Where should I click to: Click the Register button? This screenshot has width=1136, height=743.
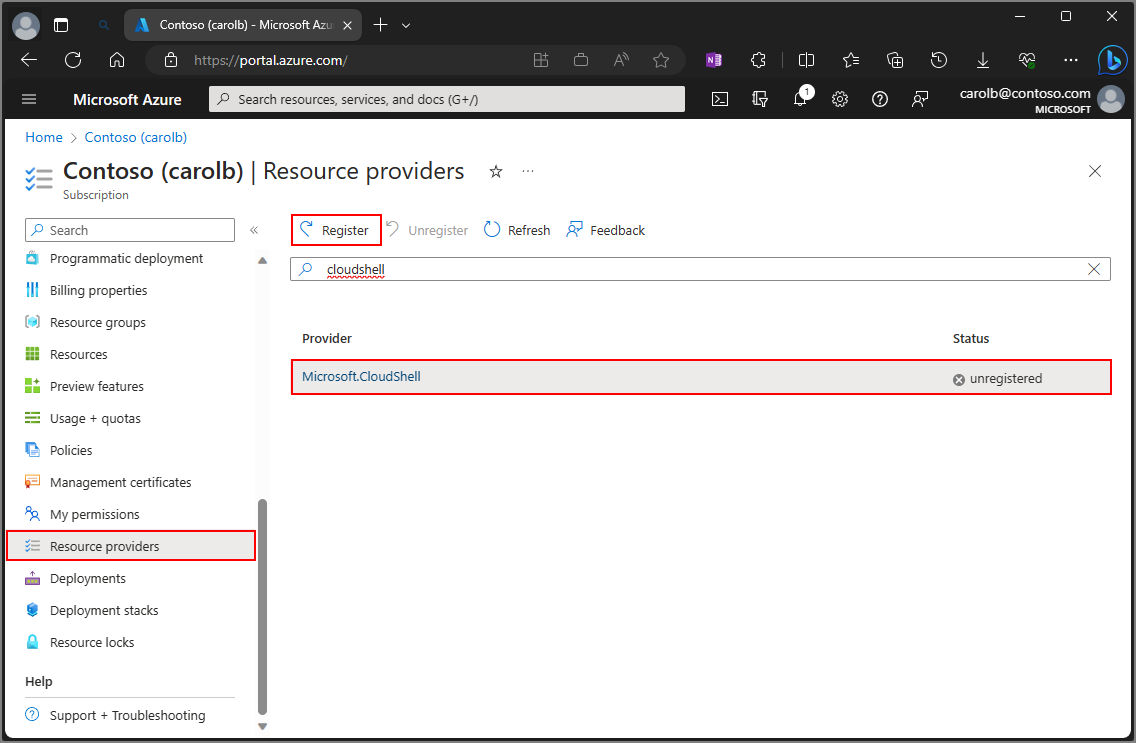tap(335, 230)
